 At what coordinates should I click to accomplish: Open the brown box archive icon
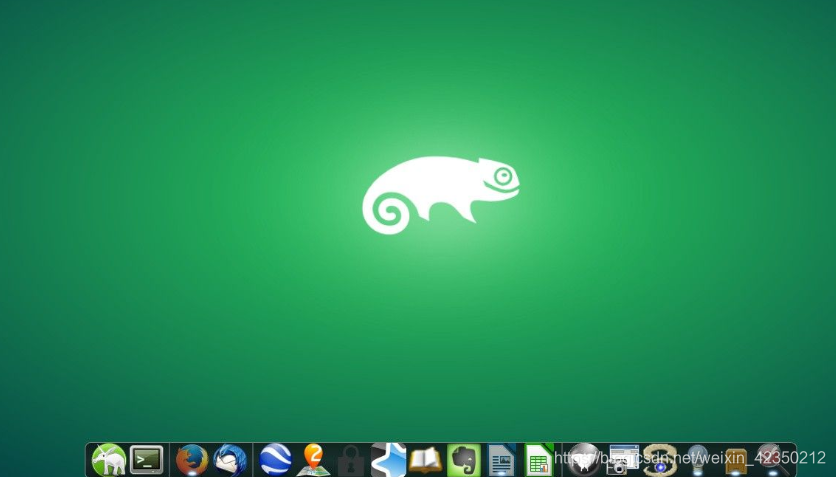[736, 461]
